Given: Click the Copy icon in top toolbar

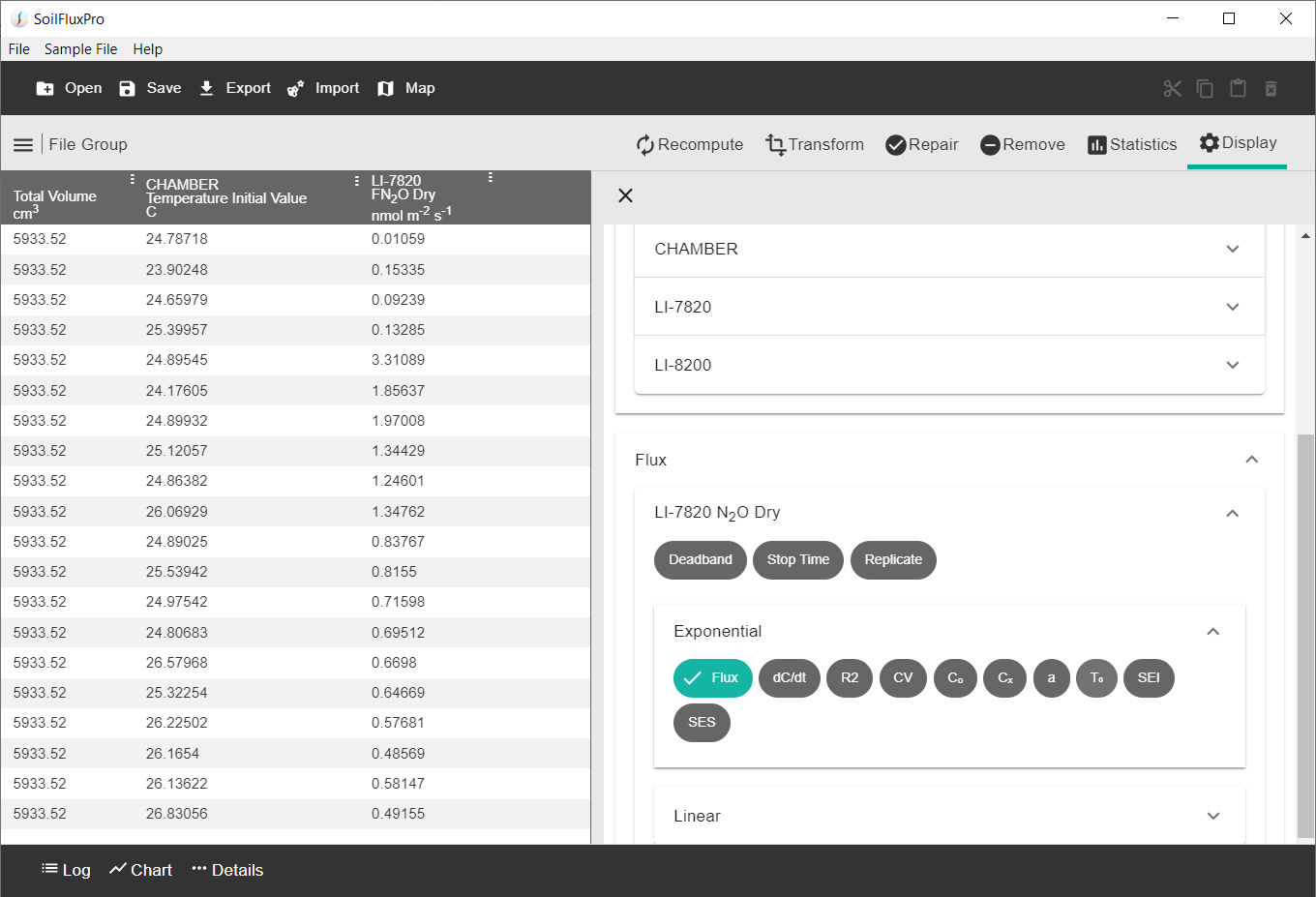Looking at the screenshot, I should pyautogui.click(x=1205, y=88).
